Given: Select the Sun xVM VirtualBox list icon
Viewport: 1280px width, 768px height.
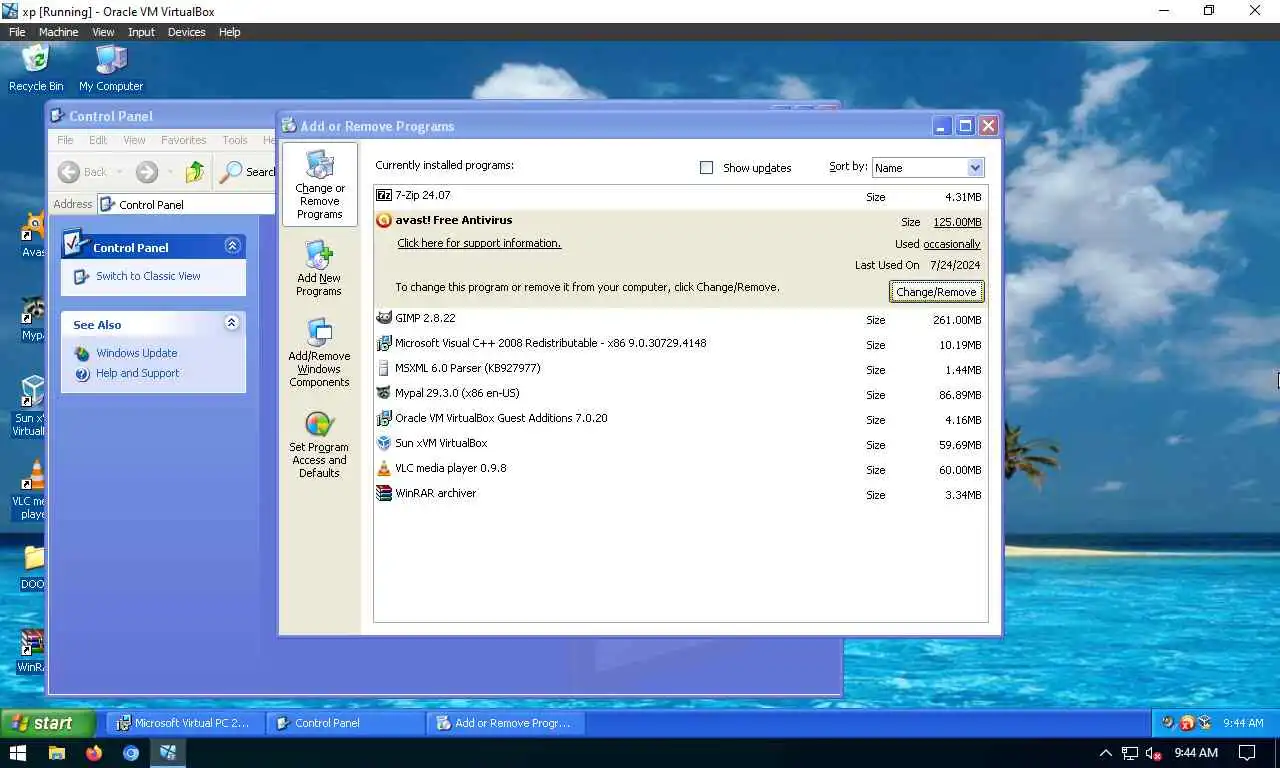Looking at the screenshot, I should click(x=384, y=443).
